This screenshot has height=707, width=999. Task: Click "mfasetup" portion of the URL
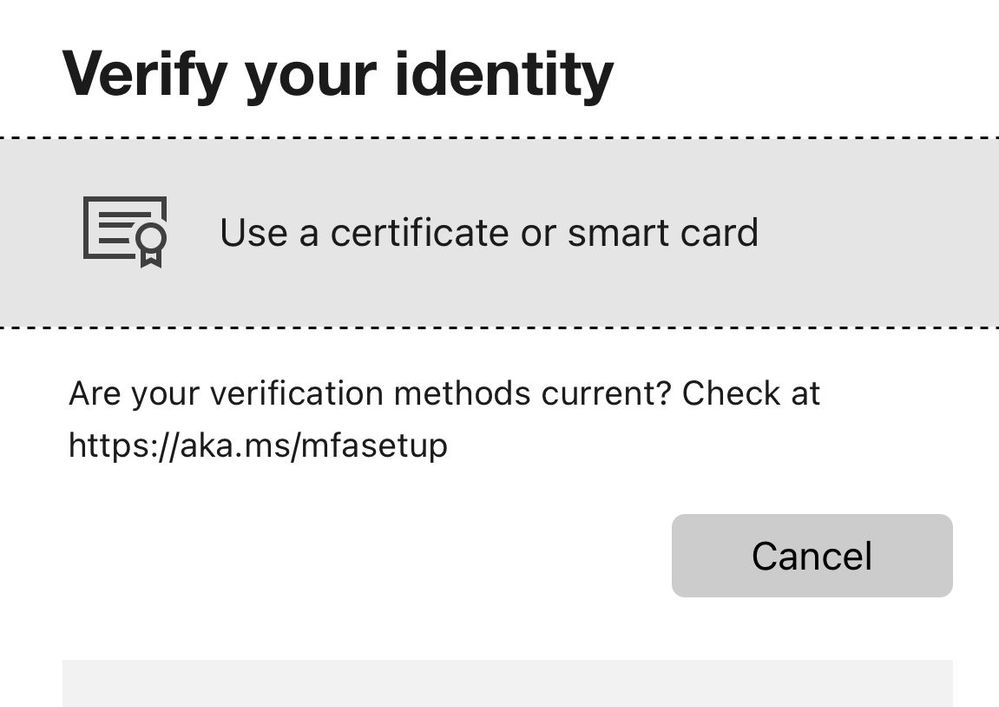(x=374, y=445)
